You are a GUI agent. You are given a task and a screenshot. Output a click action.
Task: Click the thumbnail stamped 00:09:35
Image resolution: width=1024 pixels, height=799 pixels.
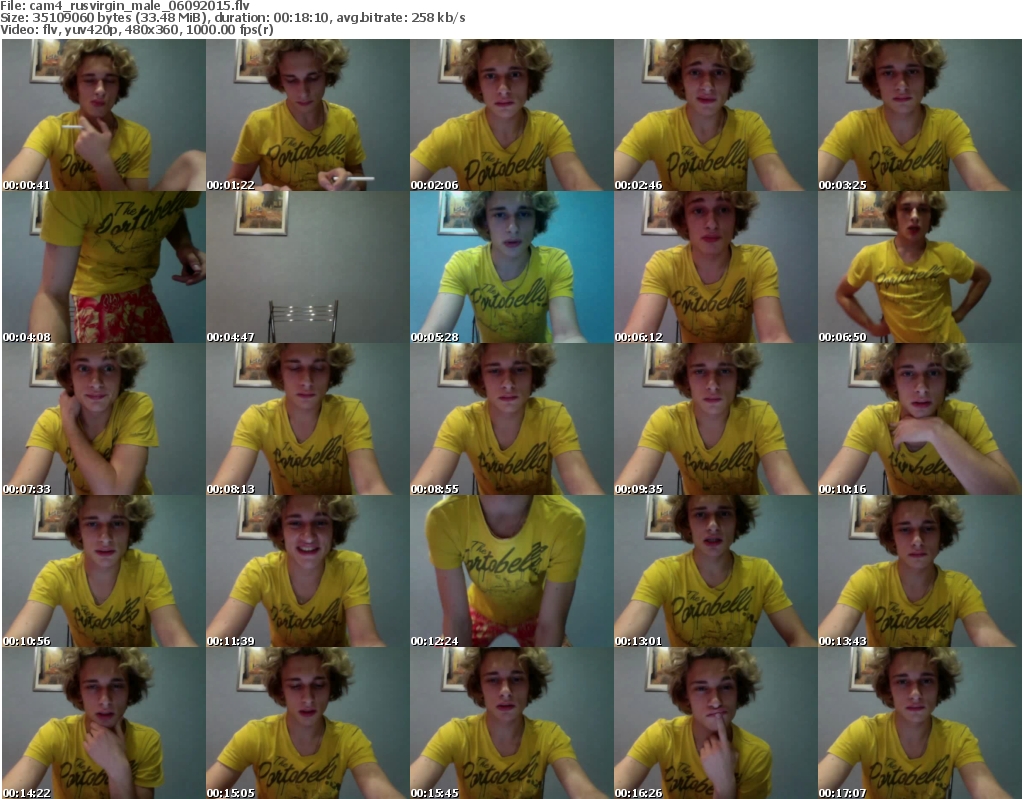click(716, 419)
